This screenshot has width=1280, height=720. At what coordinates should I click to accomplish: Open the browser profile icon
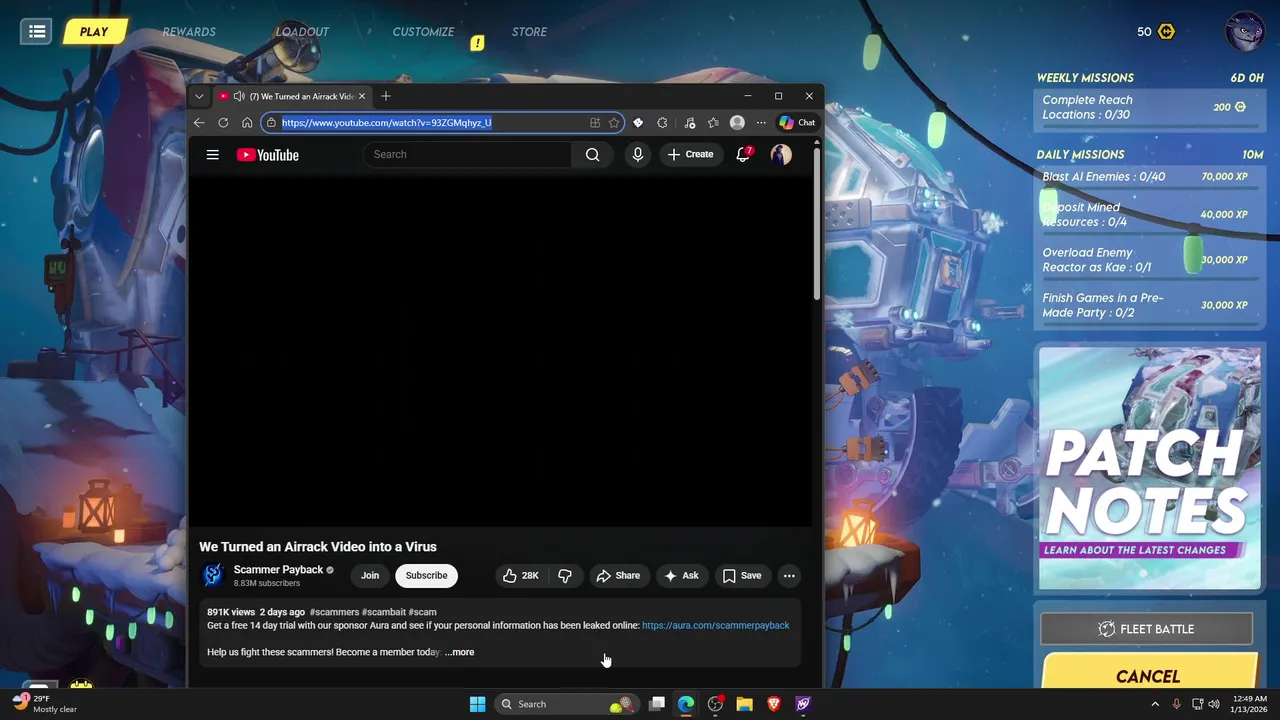tap(737, 123)
